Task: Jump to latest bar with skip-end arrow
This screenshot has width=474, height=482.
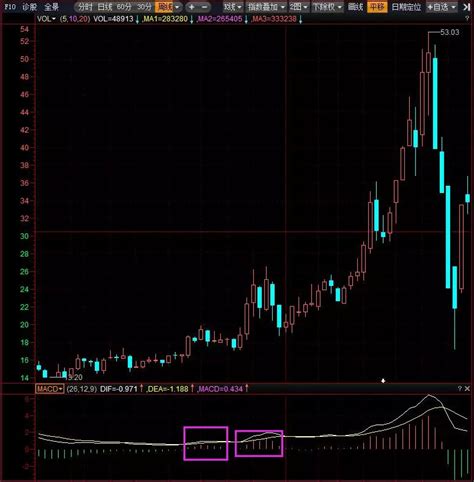Action: tap(467, 7)
